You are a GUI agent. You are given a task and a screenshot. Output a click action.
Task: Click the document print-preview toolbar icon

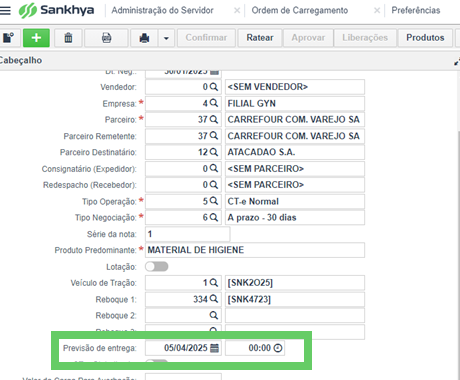coord(106,38)
